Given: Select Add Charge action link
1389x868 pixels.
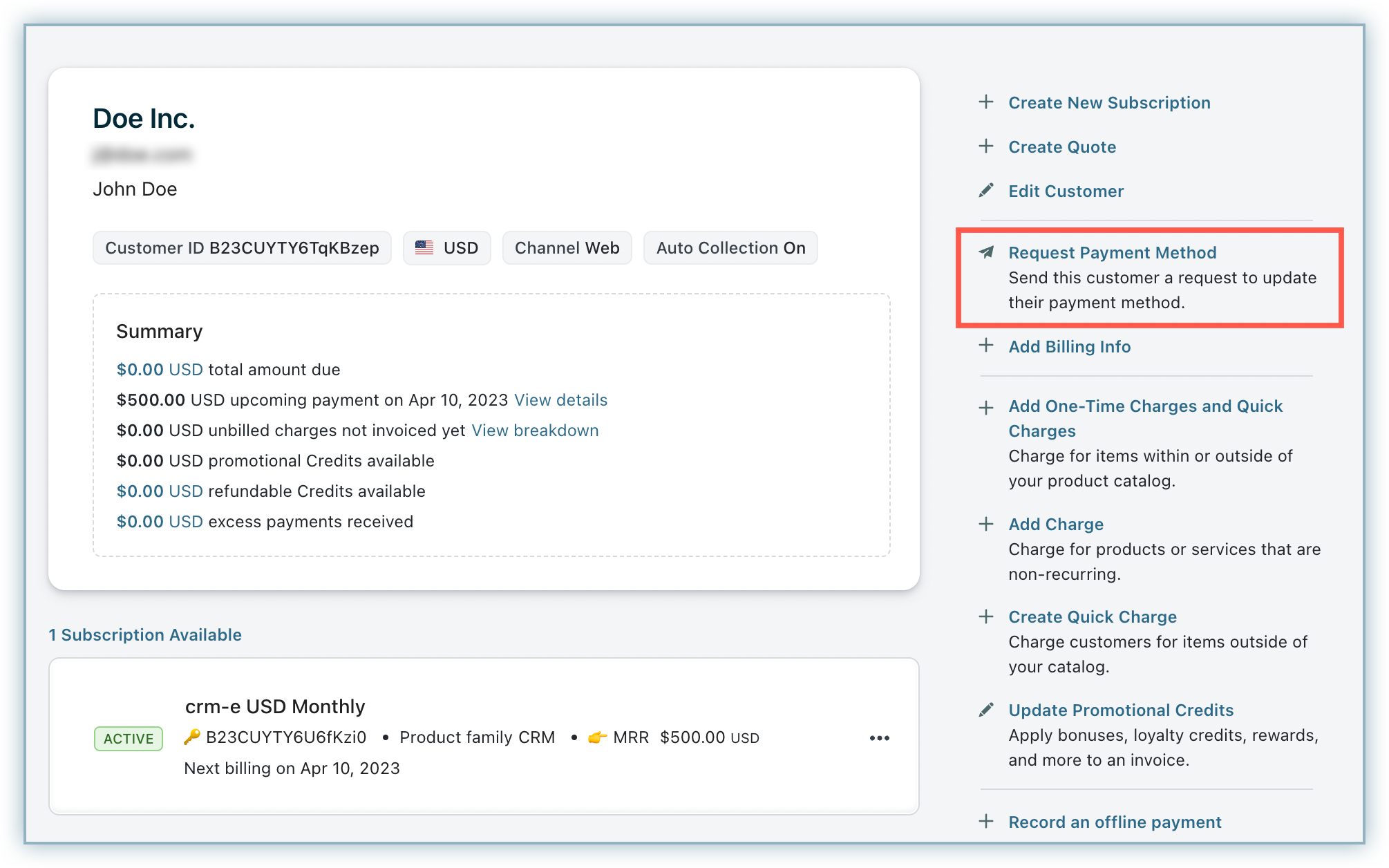Looking at the screenshot, I should click(x=1055, y=525).
